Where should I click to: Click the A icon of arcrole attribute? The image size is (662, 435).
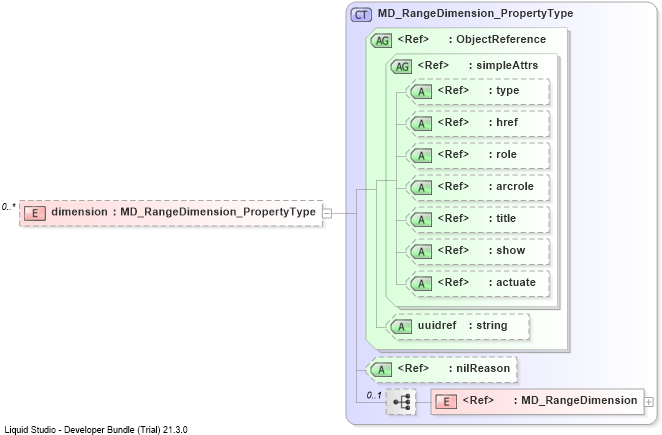(421, 188)
